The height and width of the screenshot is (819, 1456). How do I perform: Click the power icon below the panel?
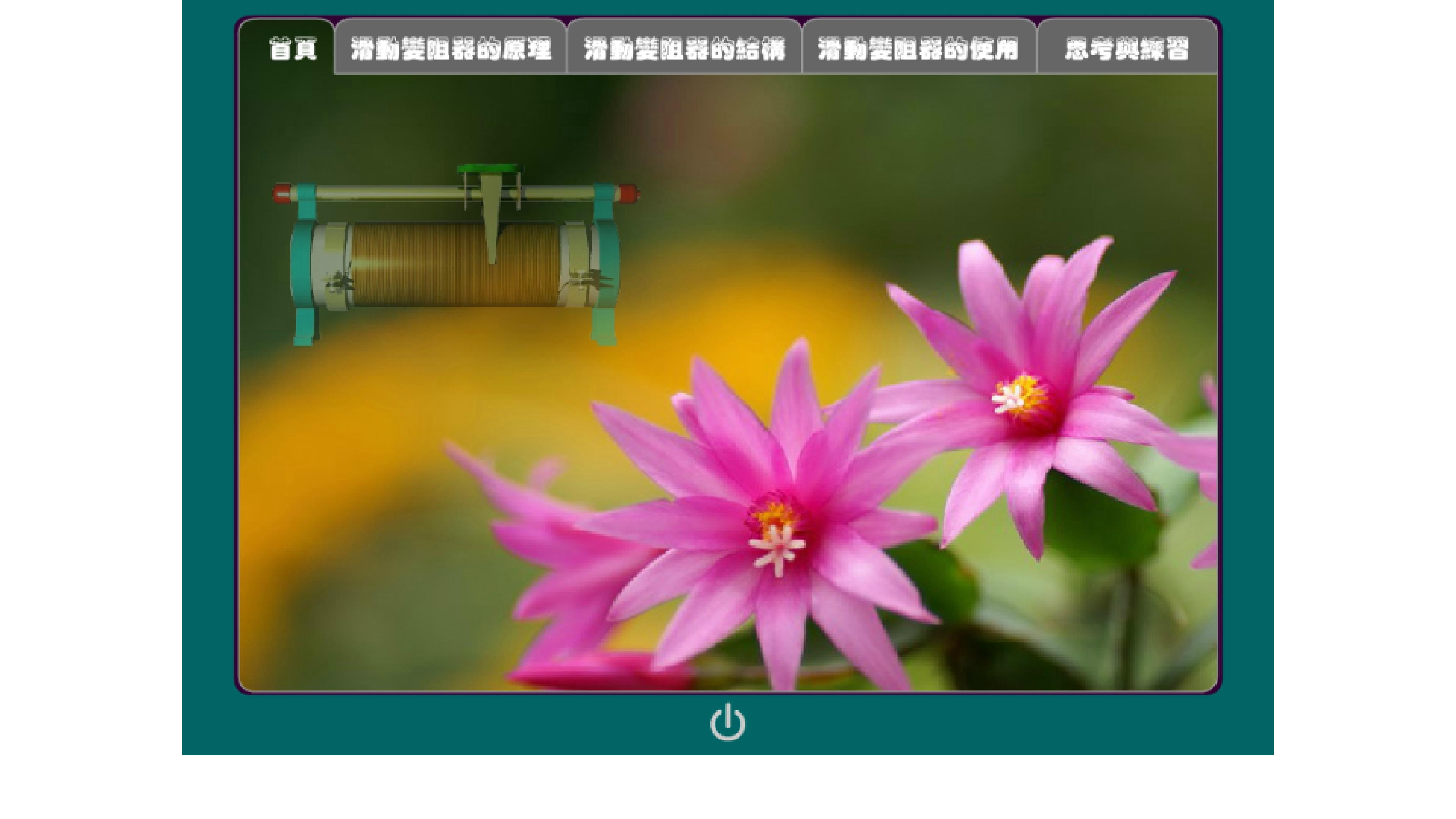(x=728, y=722)
